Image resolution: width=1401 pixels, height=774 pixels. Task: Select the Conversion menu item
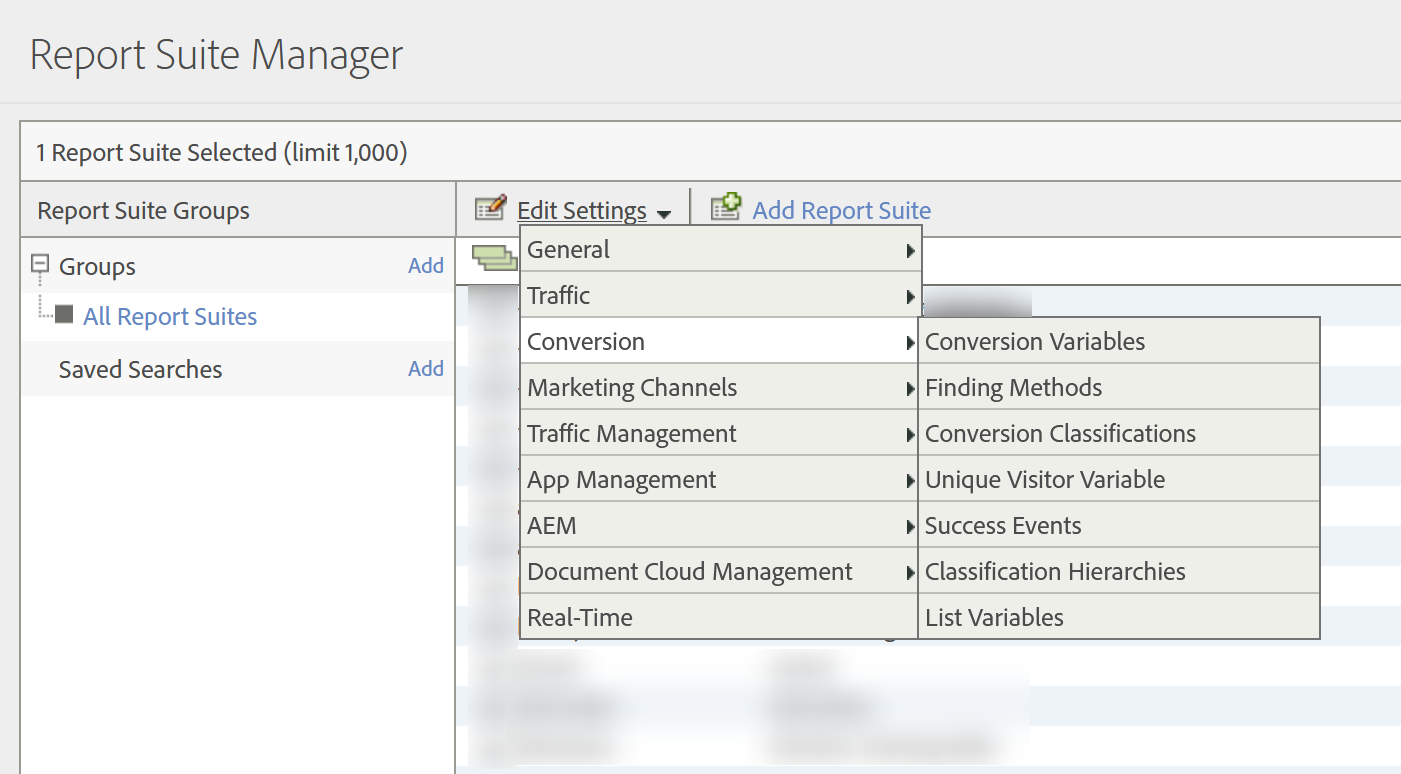click(x=720, y=341)
